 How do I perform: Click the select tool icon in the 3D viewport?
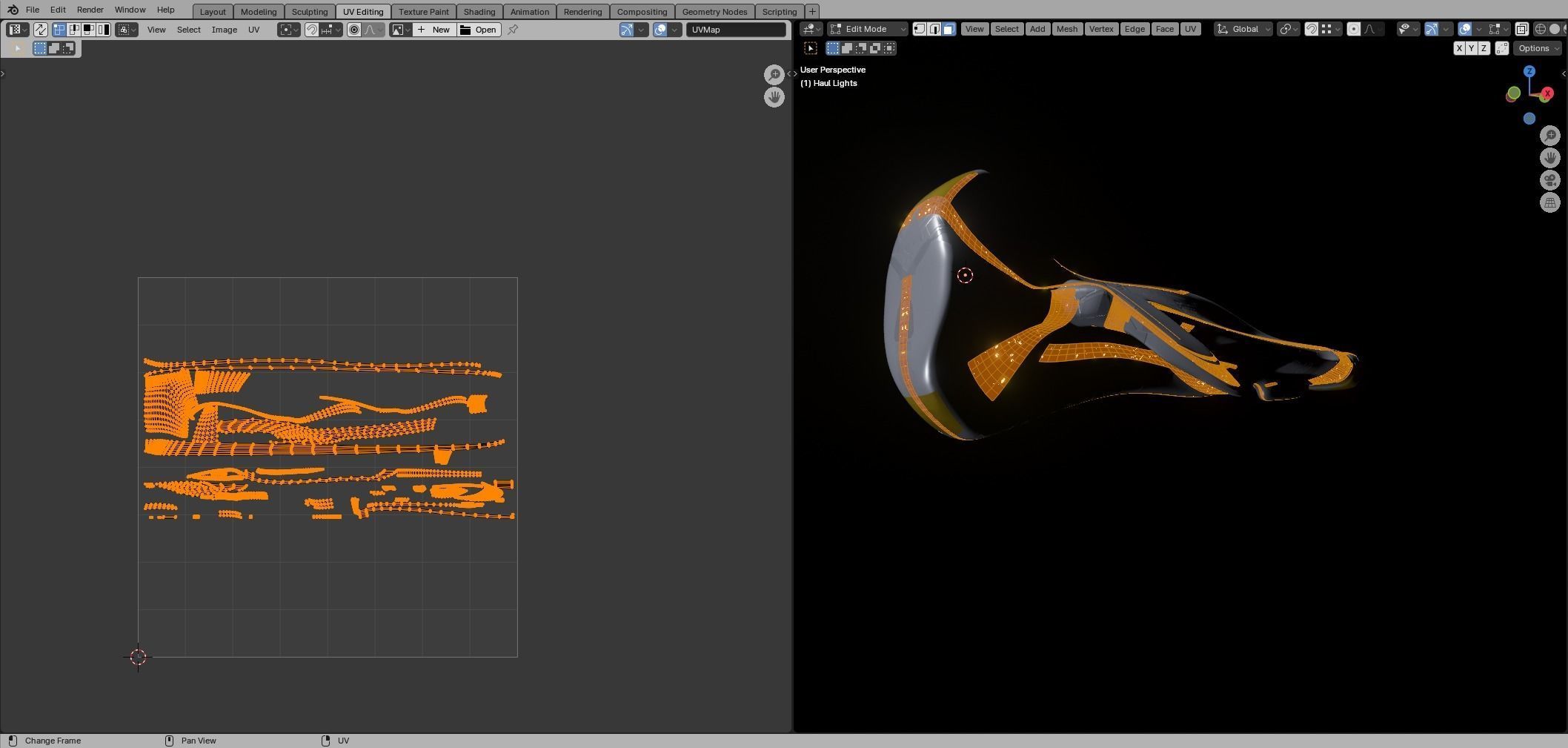point(811,48)
